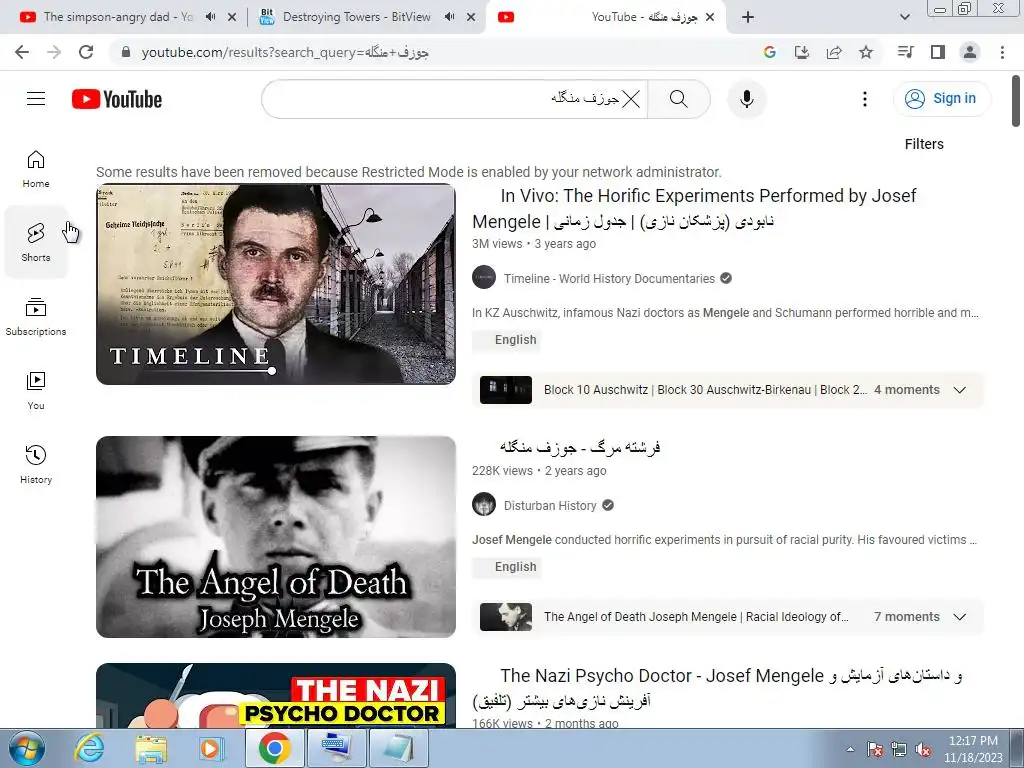The image size is (1024, 768).
Task: Run search with the magnifying glass button
Action: coord(679,99)
